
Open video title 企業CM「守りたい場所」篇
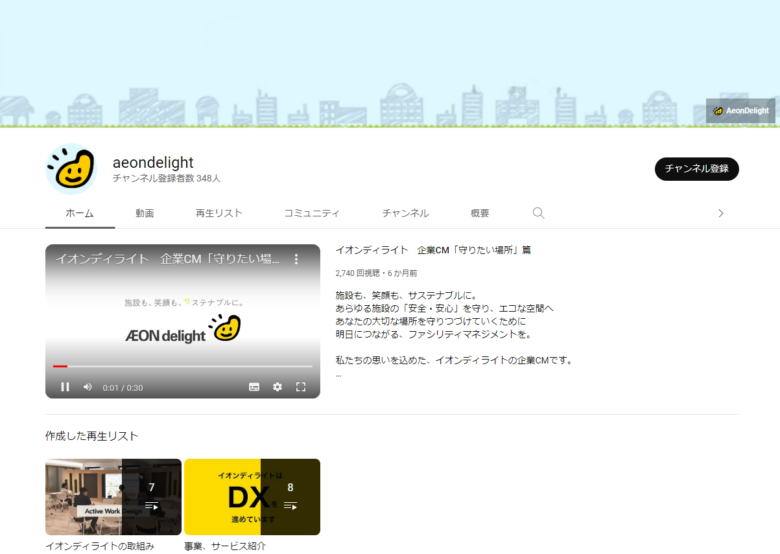(433, 250)
